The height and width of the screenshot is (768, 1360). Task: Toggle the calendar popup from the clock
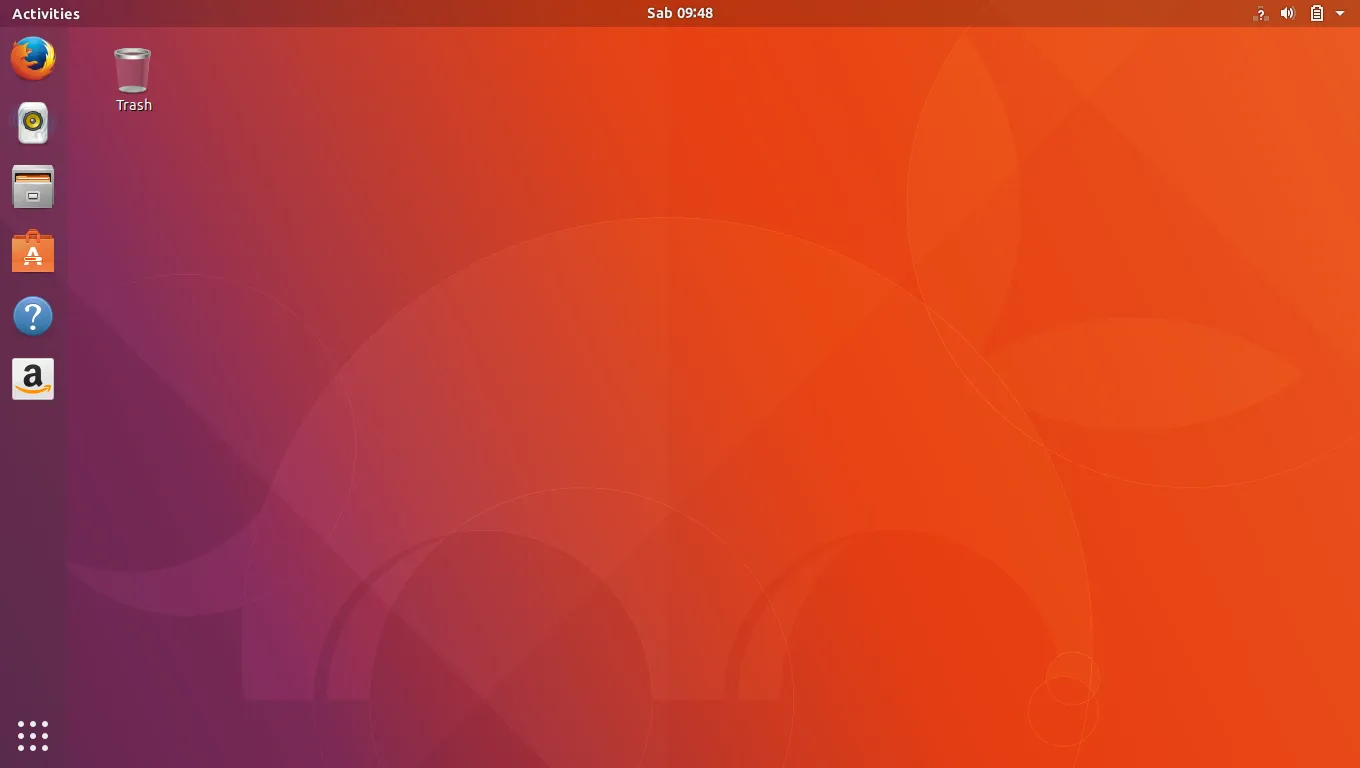pyautogui.click(x=680, y=13)
